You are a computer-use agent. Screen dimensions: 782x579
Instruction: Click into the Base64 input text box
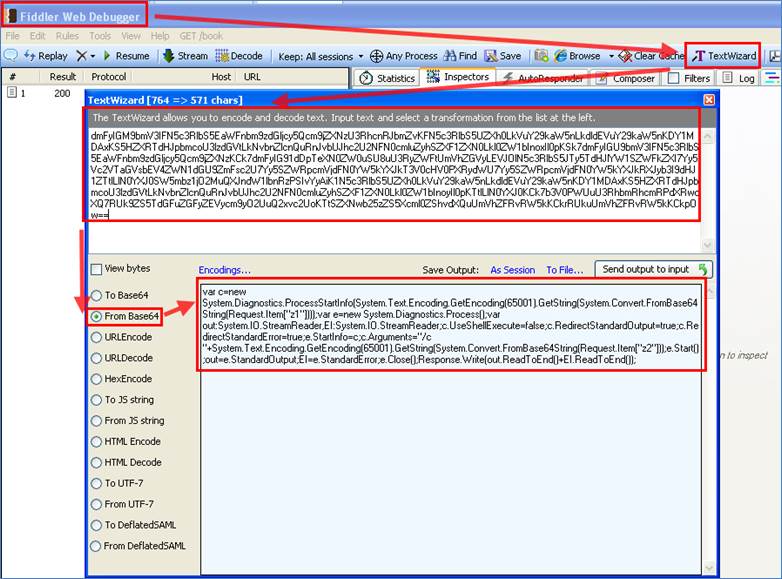coord(394,190)
